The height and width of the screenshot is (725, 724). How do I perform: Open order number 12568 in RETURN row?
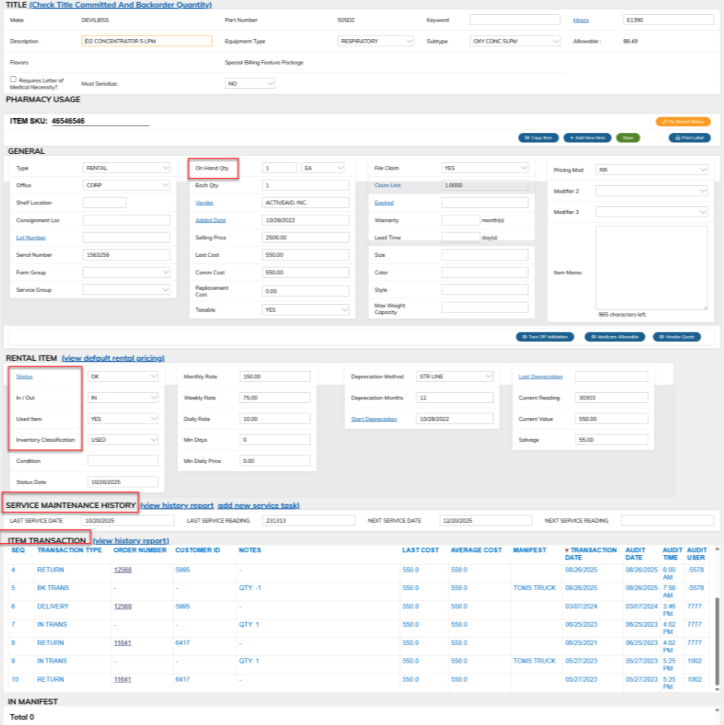[123, 570]
